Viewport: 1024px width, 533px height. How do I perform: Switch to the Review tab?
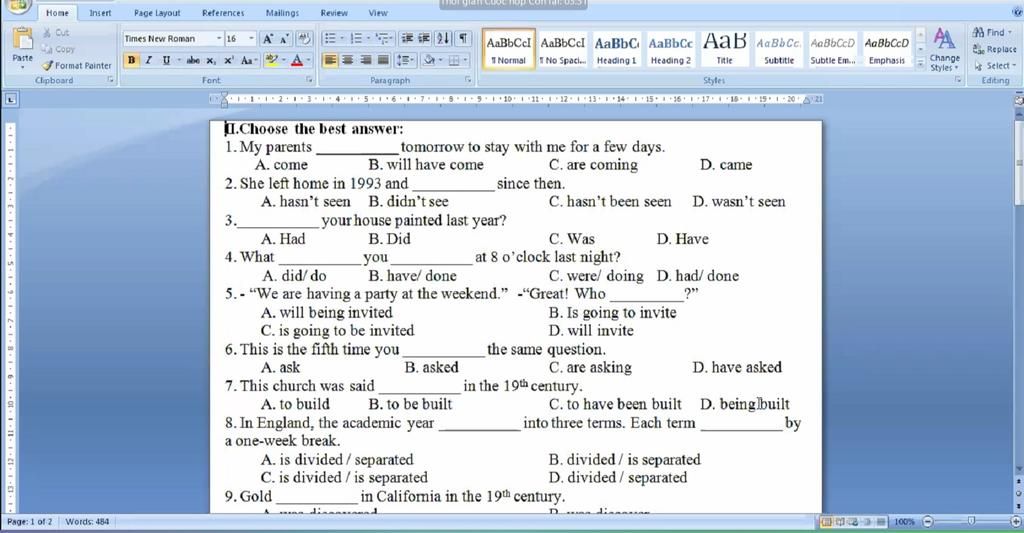[x=334, y=12]
